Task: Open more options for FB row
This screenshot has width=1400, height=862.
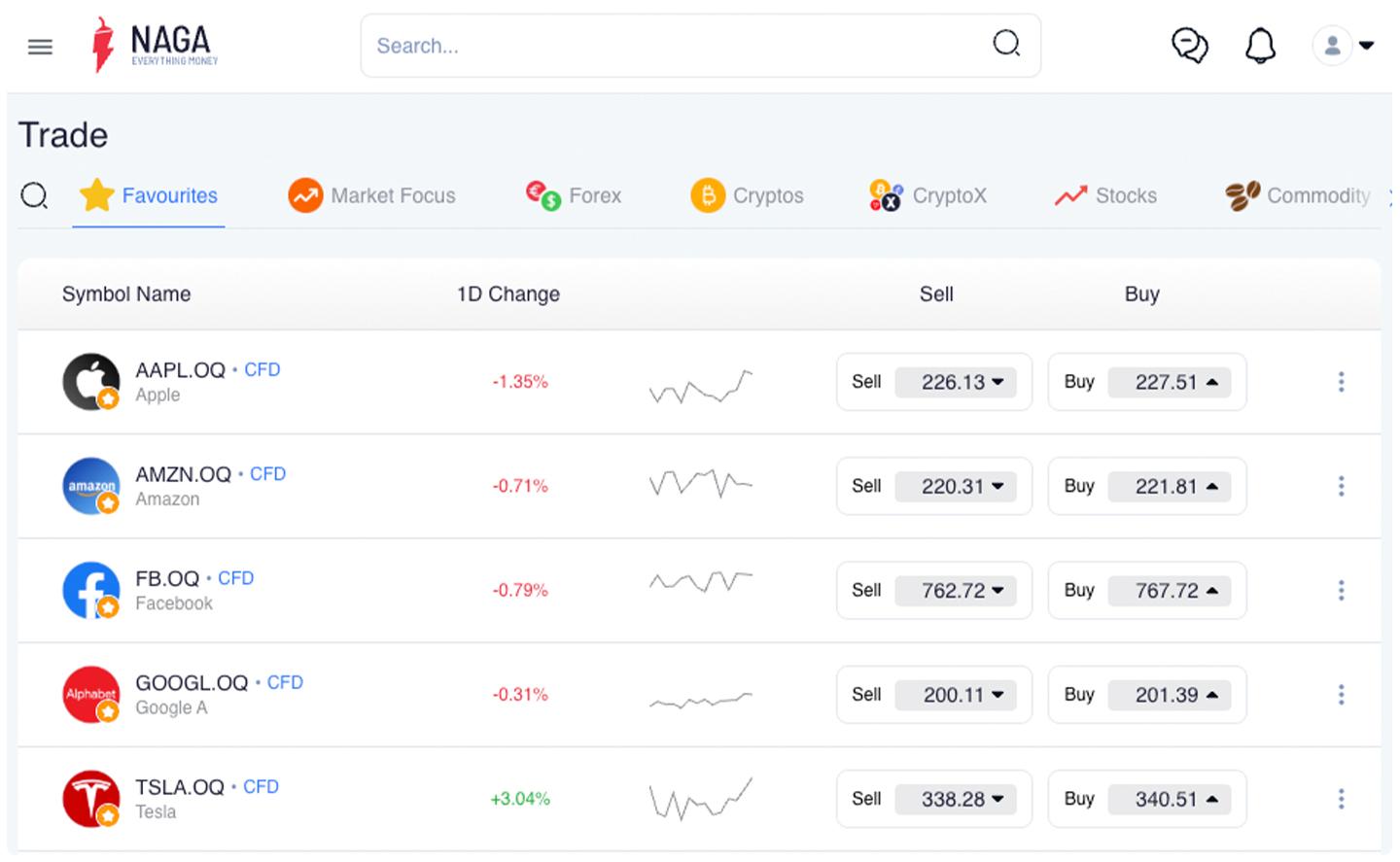Action: click(1341, 590)
